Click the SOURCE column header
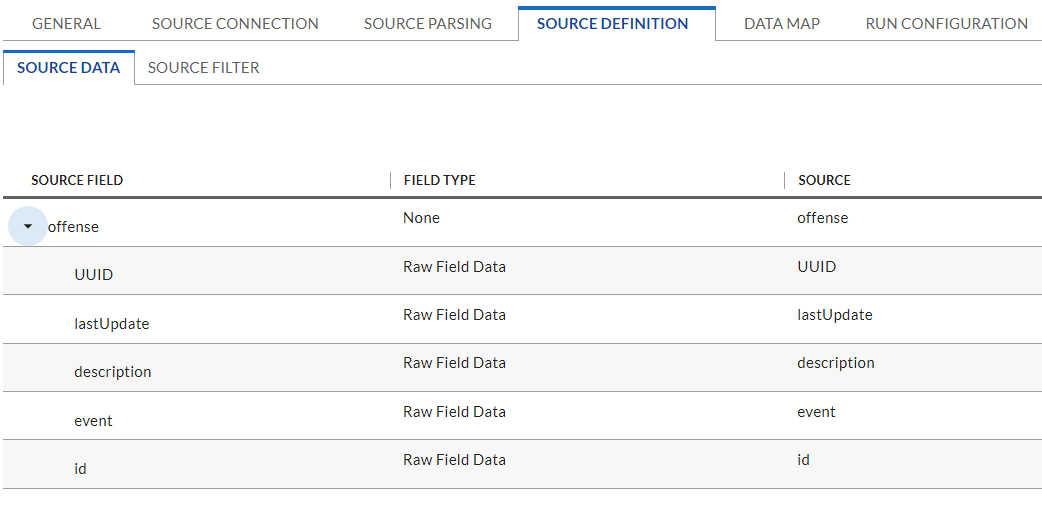The width and height of the screenshot is (1042, 507). coord(824,180)
